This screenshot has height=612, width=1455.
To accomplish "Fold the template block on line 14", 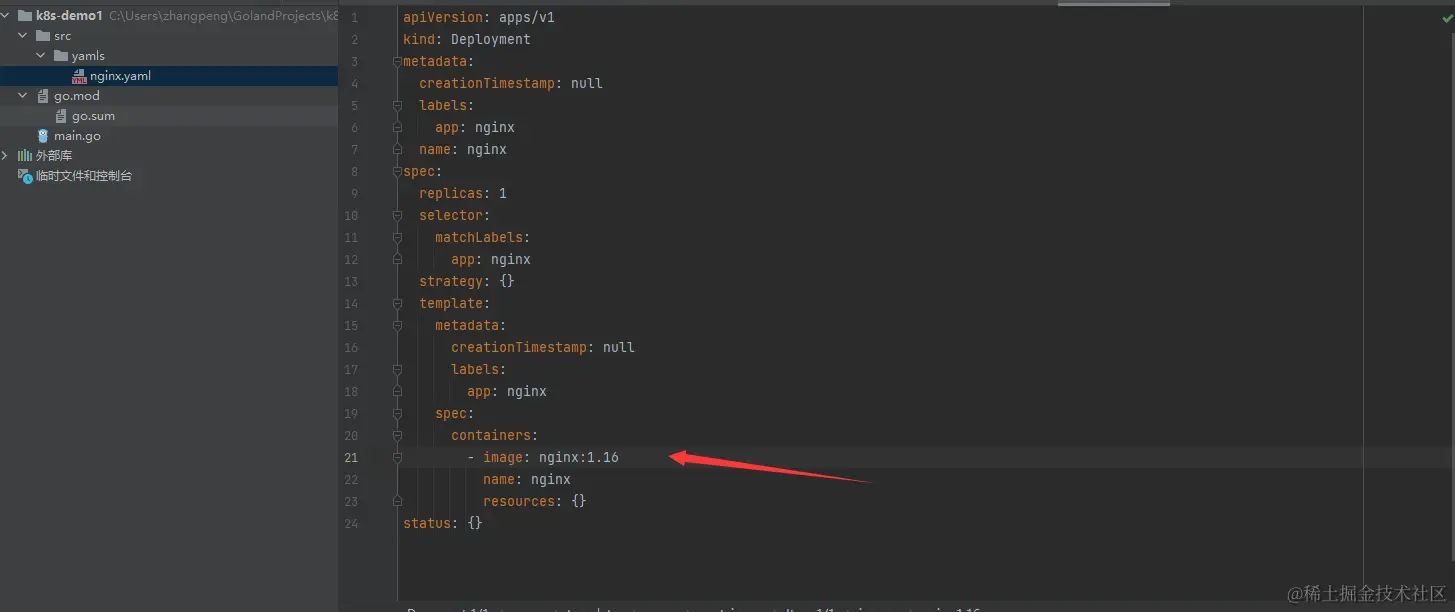I will [x=397, y=304].
